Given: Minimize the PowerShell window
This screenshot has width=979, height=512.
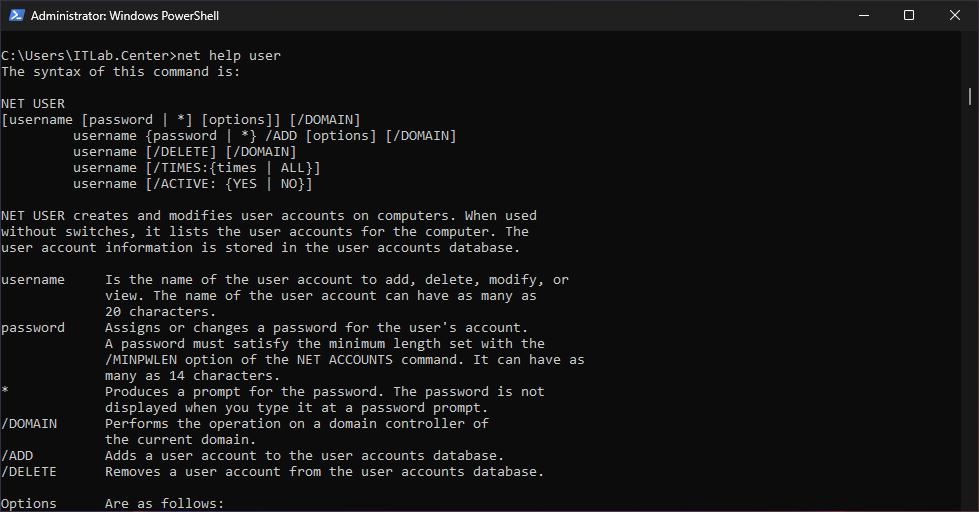Looking at the screenshot, I should pos(863,15).
